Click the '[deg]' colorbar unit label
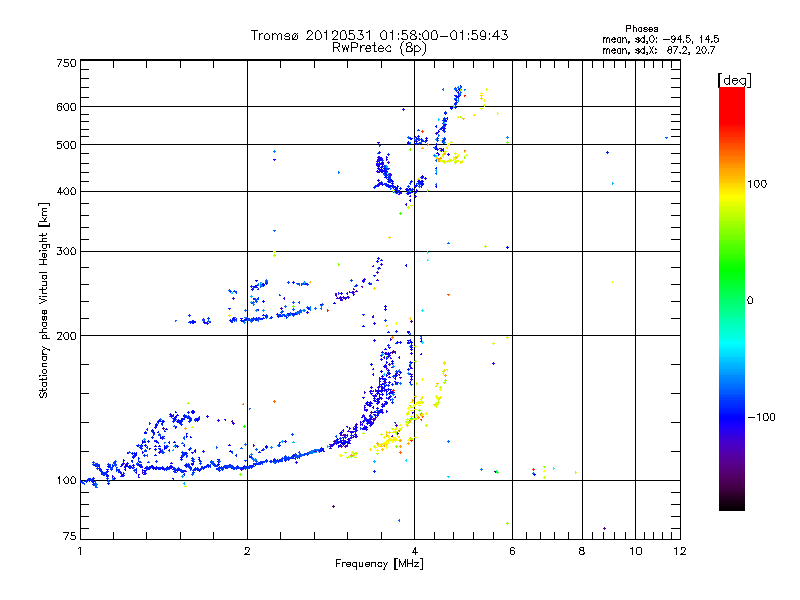Image resolution: width=800 pixels, height=600 pixels. (x=734, y=80)
